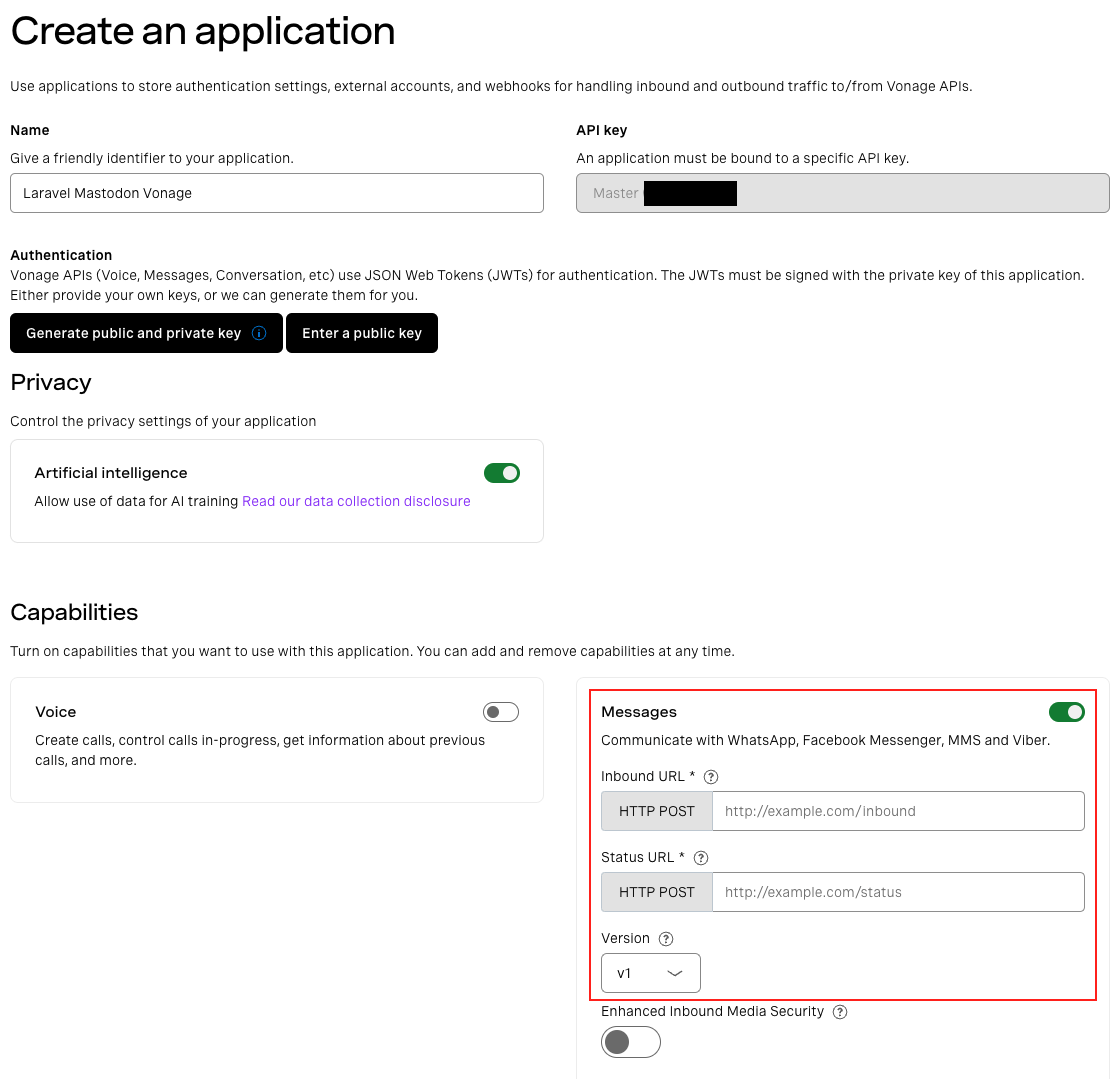This screenshot has width=1119, height=1079.
Task: Show help for Enhanced Inbound Media Security
Action: [840, 1012]
